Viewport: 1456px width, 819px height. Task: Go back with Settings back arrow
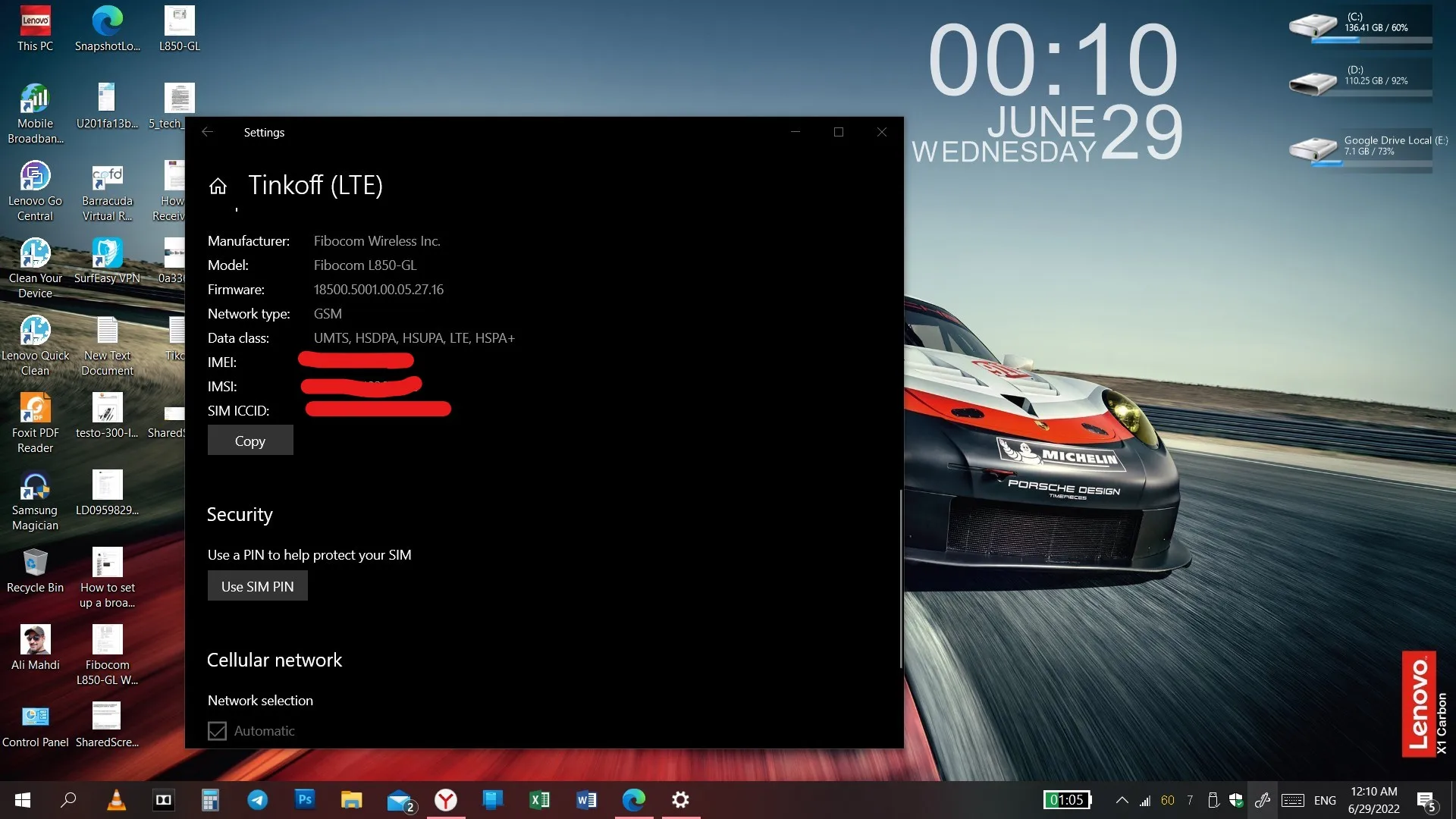tap(207, 132)
